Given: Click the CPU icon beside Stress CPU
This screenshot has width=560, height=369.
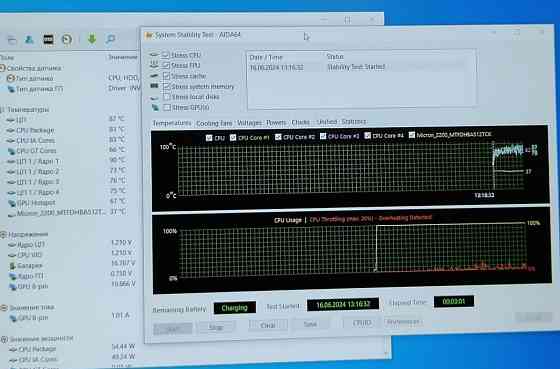Looking at the screenshot, I should pos(154,55).
